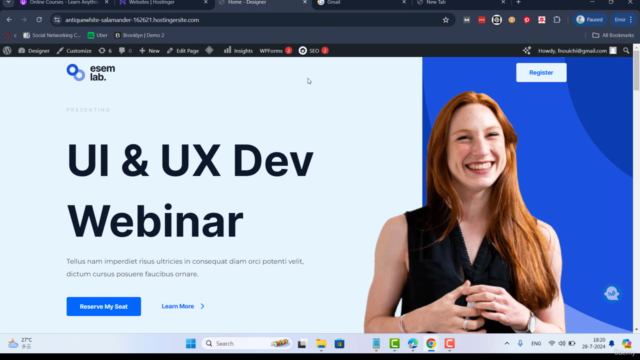Open the SEO menu with 2 notifications
640x360 pixels.
click(313, 51)
